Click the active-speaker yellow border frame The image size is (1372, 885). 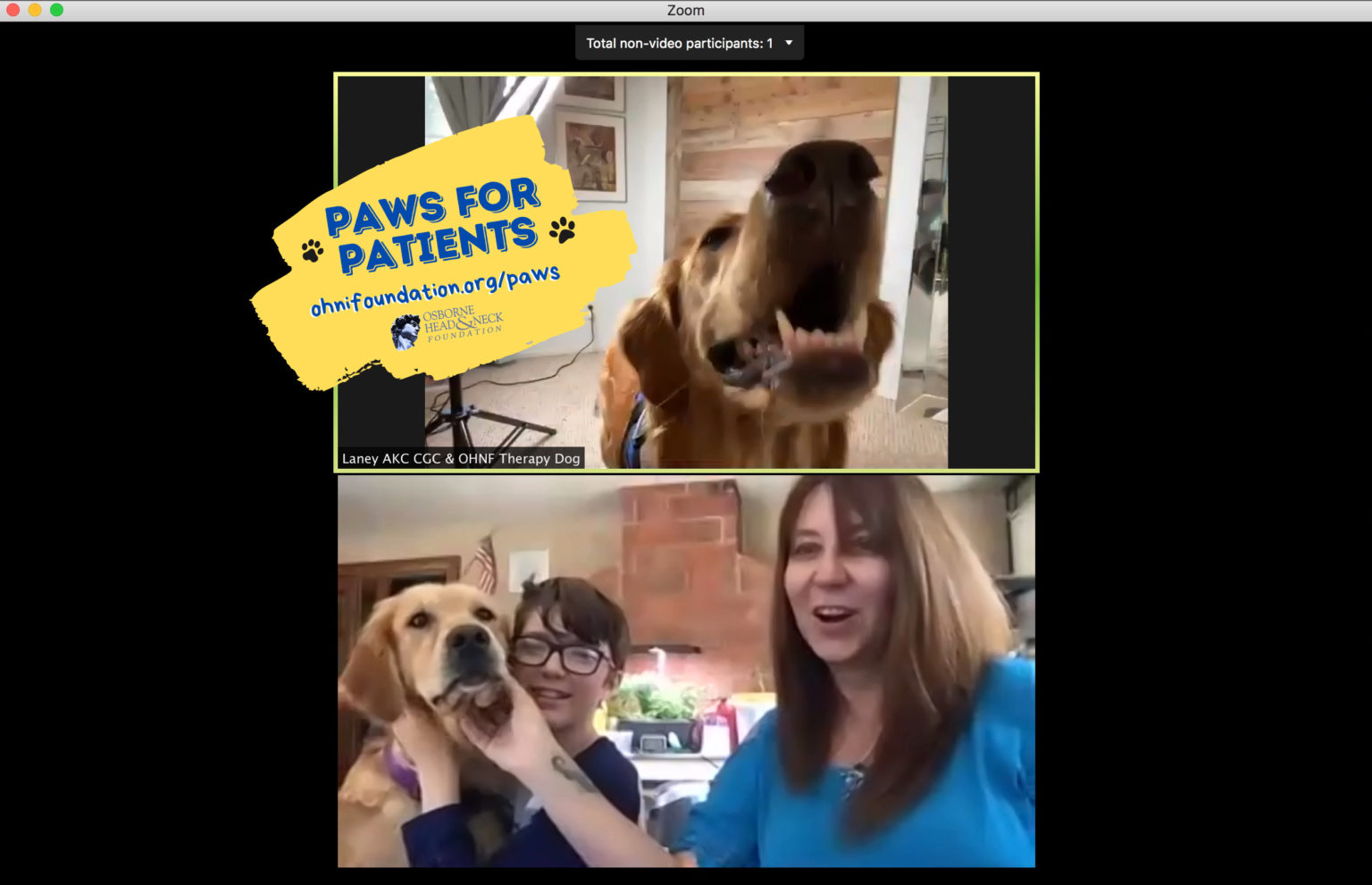click(x=688, y=74)
